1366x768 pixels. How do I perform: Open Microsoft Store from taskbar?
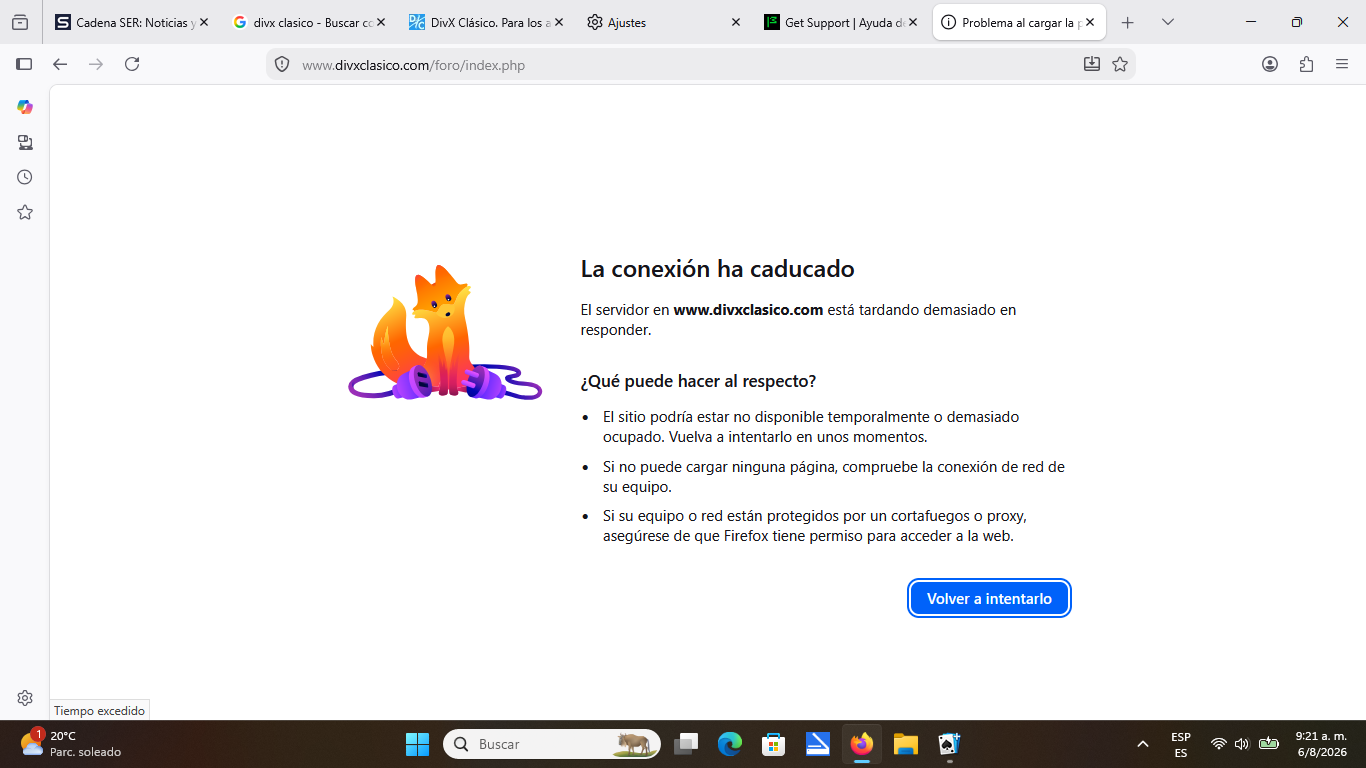coord(774,744)
